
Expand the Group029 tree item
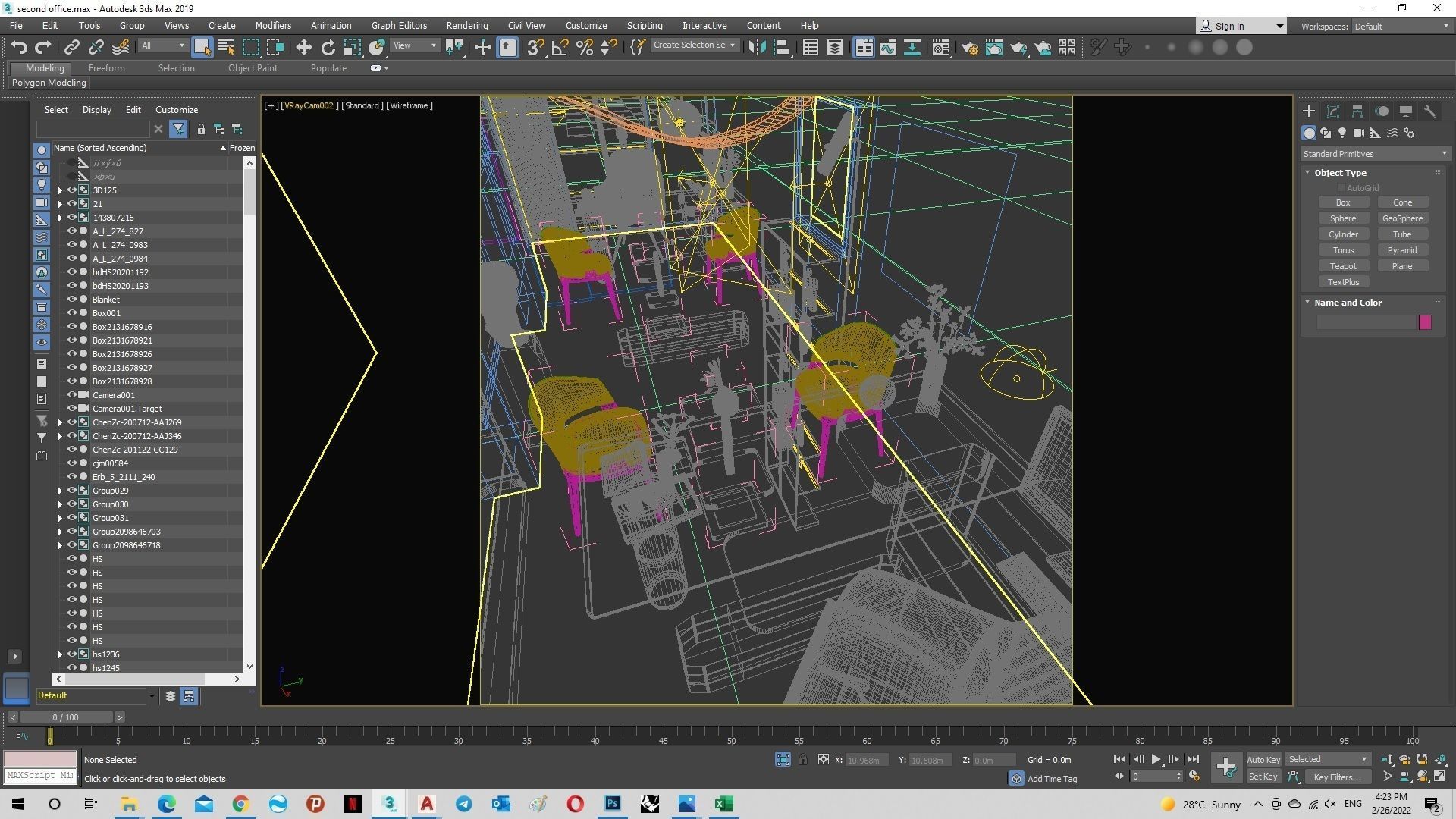coord(60,491)
